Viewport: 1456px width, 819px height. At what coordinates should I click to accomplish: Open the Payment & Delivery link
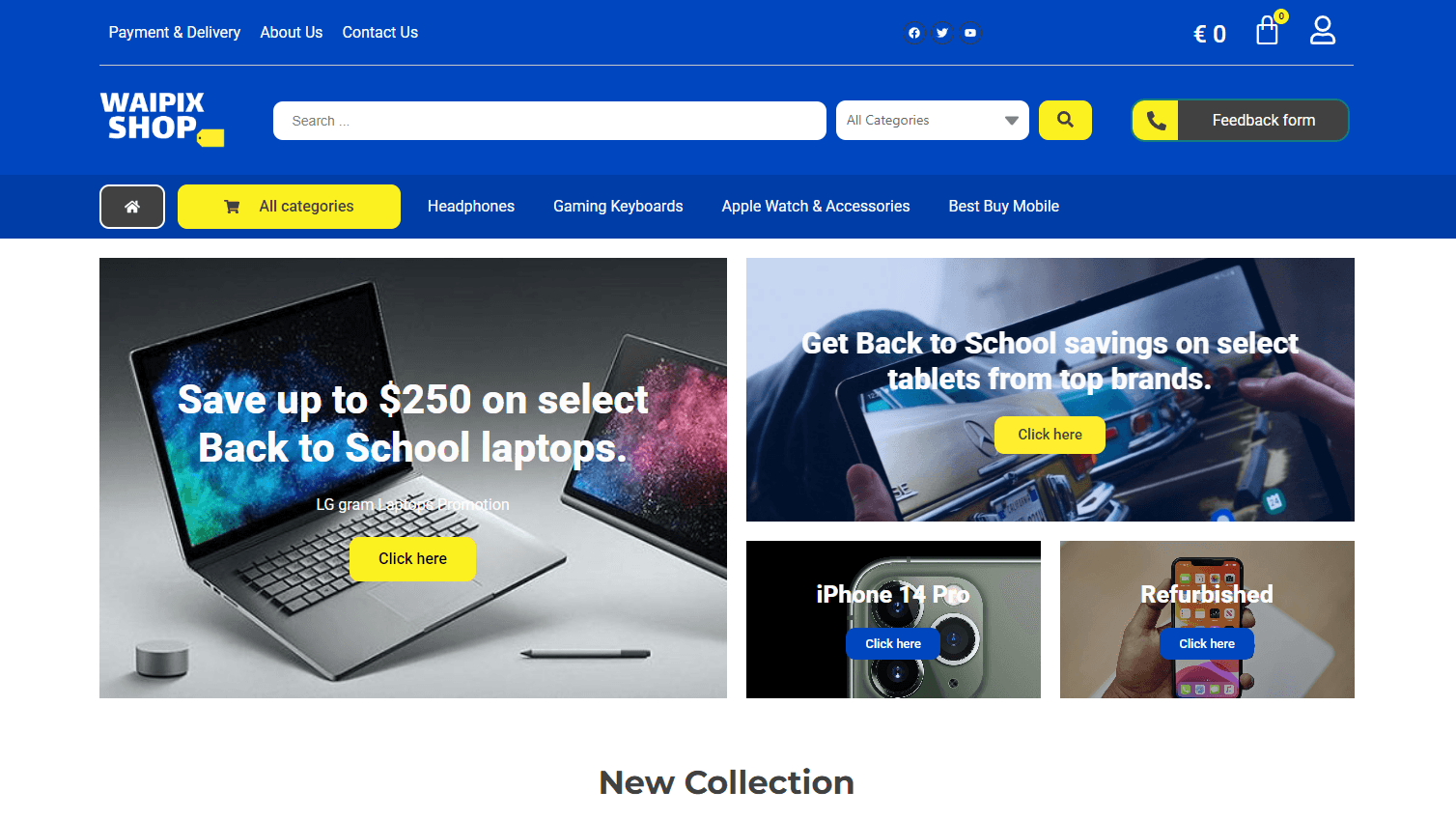coord(175,33)
